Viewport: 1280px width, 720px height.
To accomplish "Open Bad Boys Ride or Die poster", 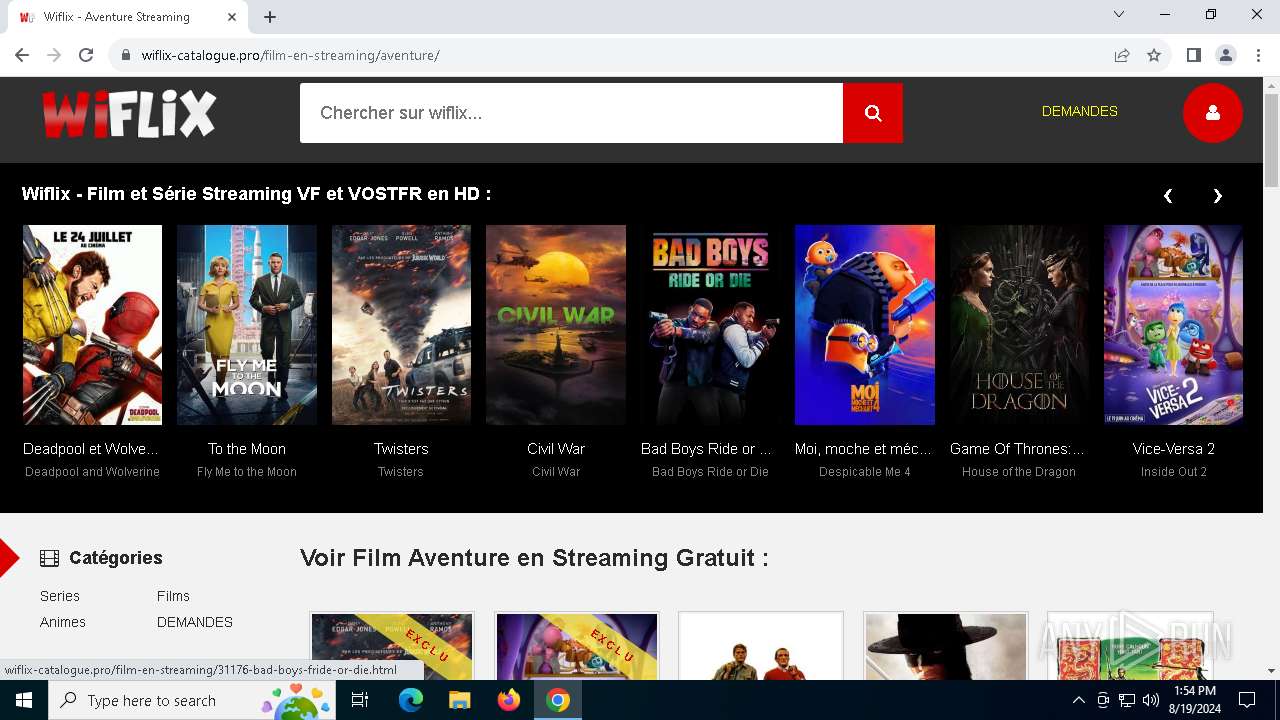I will point(710,325).
